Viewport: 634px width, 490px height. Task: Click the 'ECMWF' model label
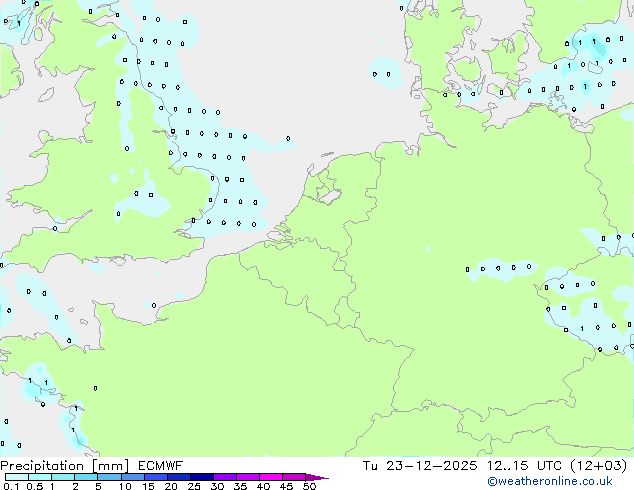[x=161, y=466]
